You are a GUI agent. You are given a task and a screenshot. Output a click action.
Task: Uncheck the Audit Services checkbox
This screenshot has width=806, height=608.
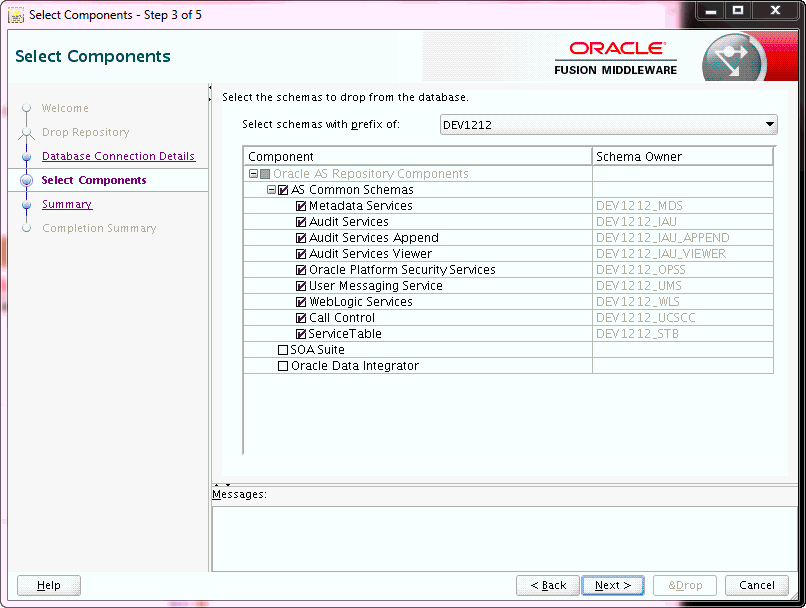301,222
